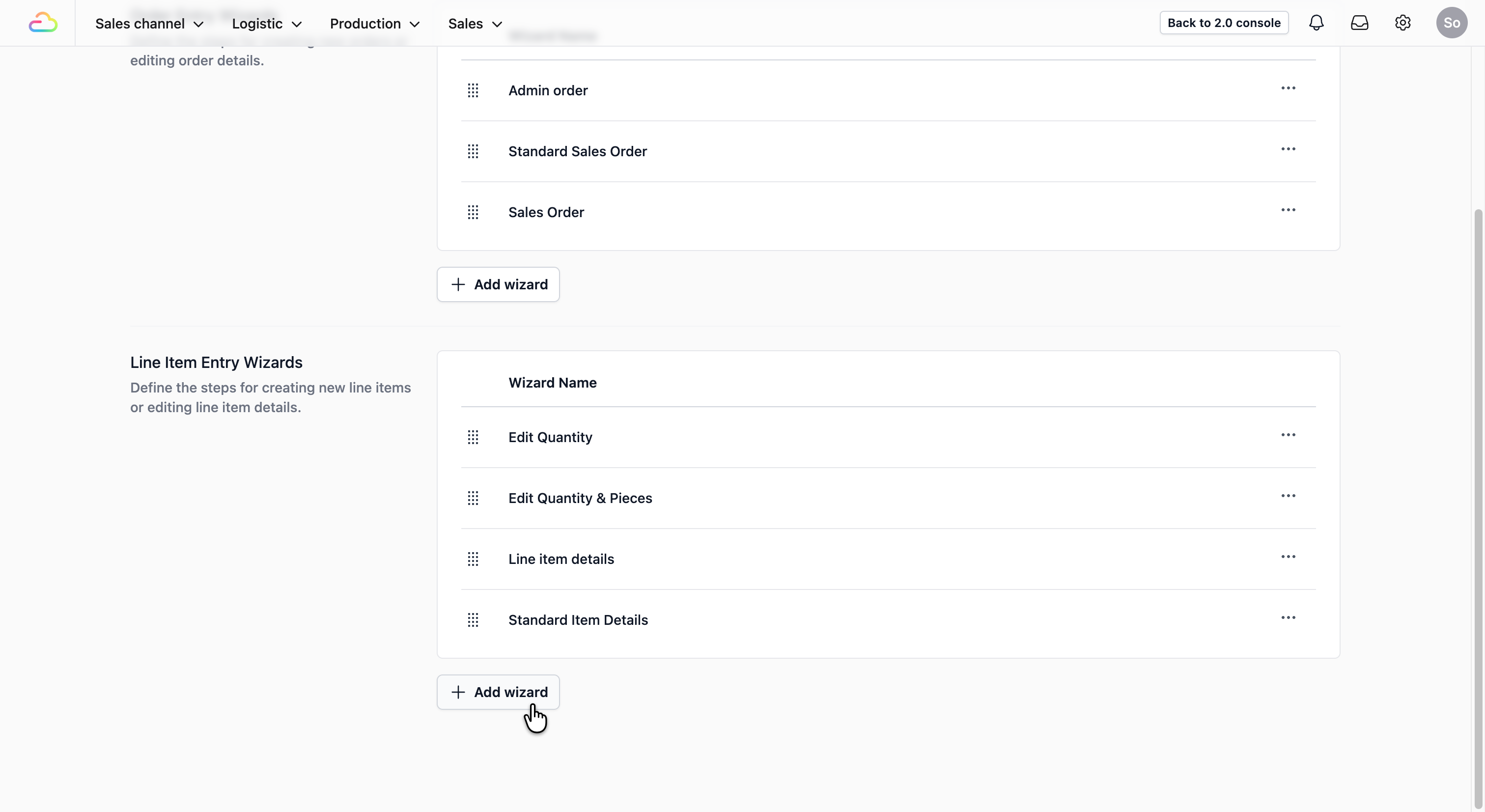1485x812 pixels.
Task: Open more options for Standard Sales Order
Action: (x=1288, y=149)
